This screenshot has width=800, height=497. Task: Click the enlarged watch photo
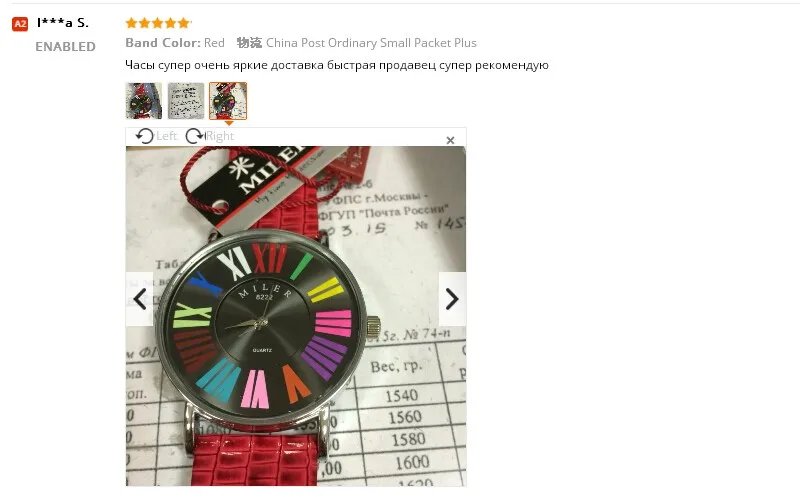point(296,316)
